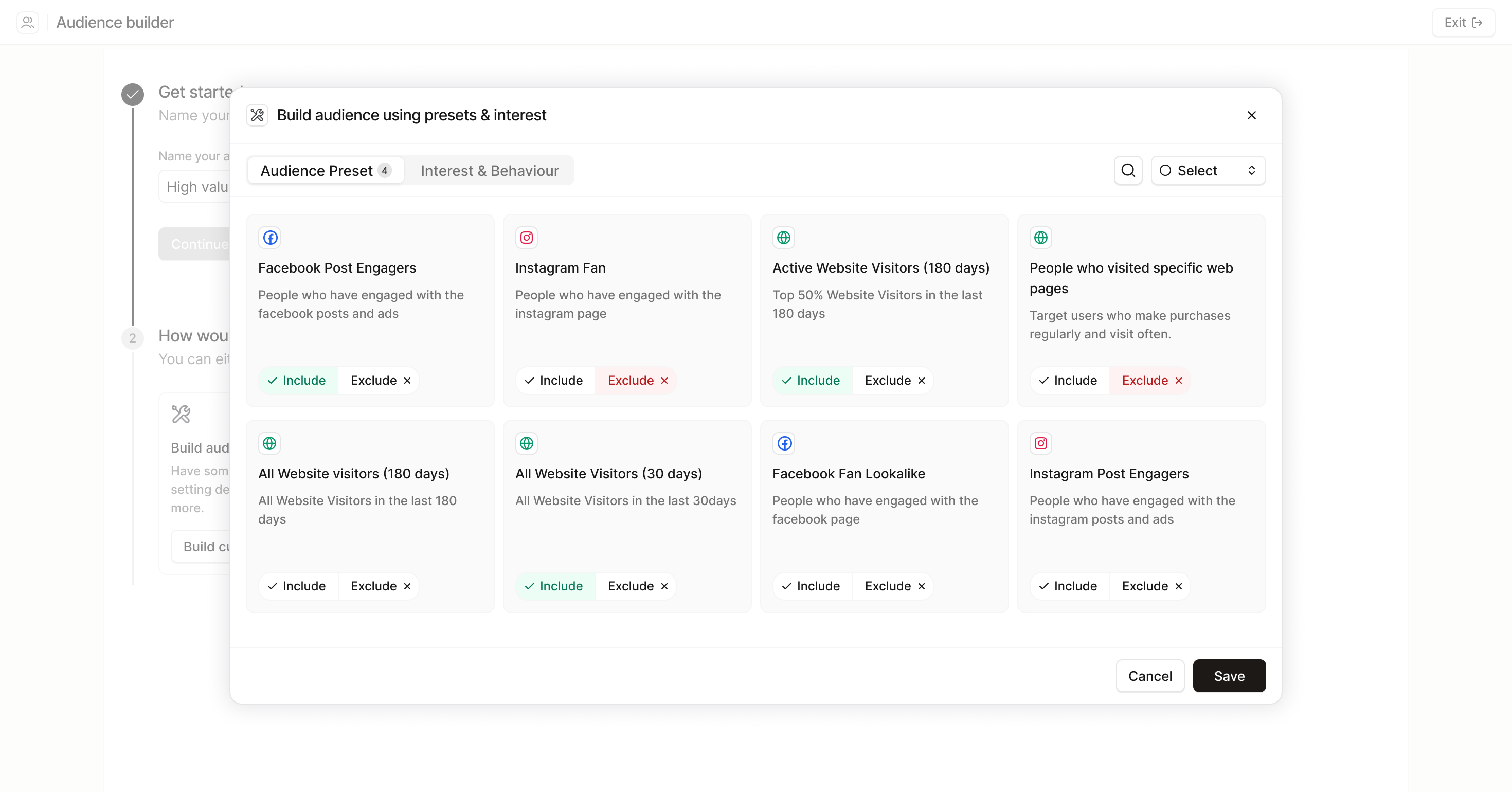The image size is (1512, 792).
Task: Click 'All Website Visitors in the last 30days' text
Action: pos(626,501)
